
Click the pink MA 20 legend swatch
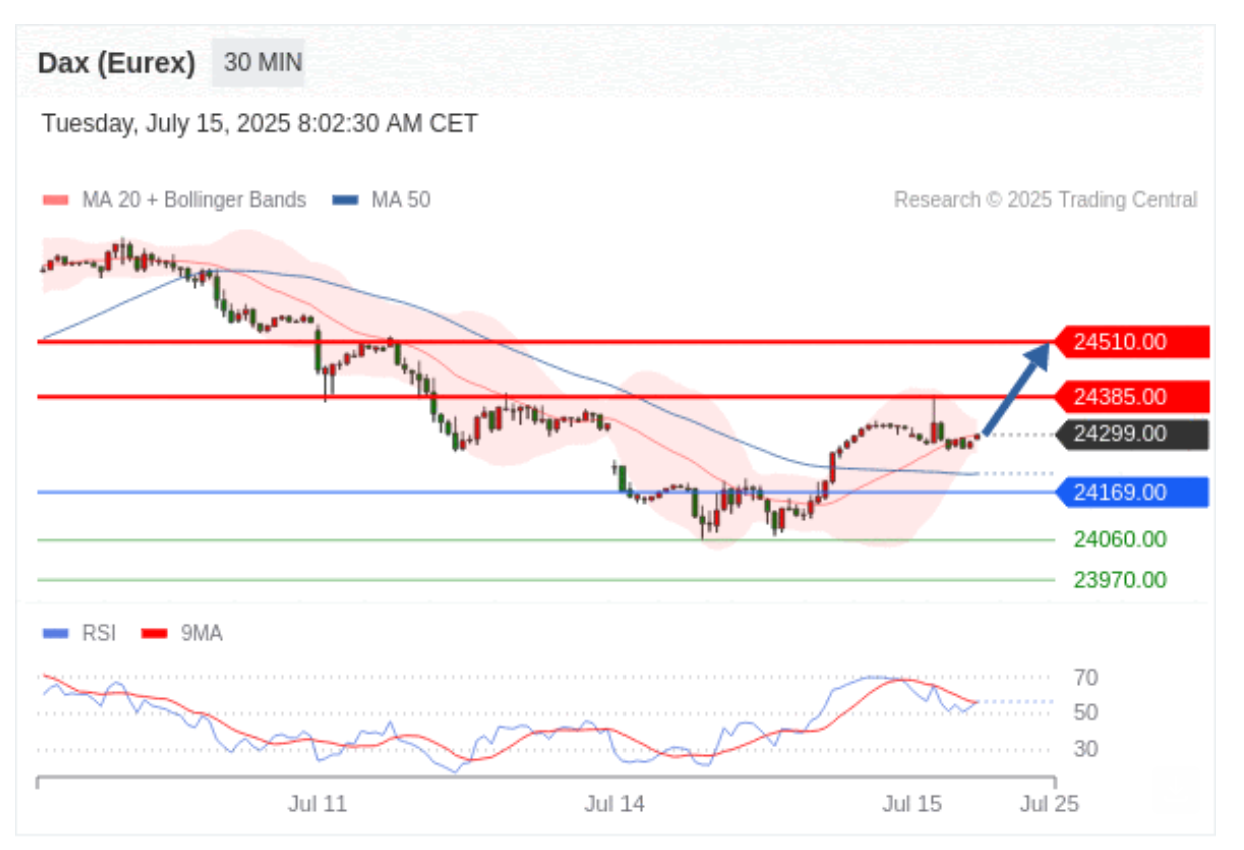tap(56, 201)
